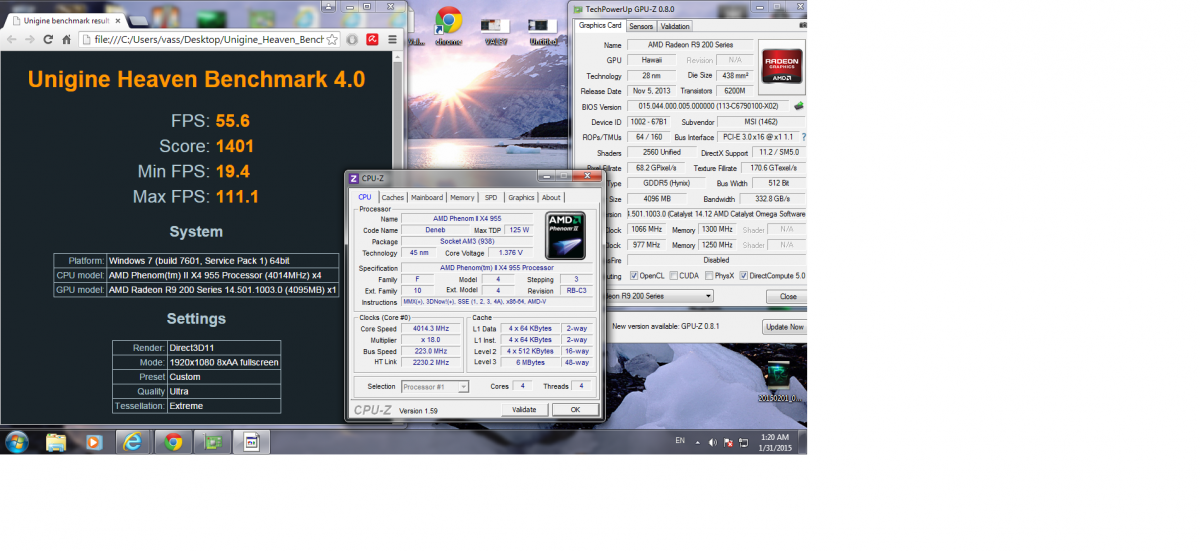Click the Chrome forward arrow
The image size is (1200, 551).
[31, 39]
